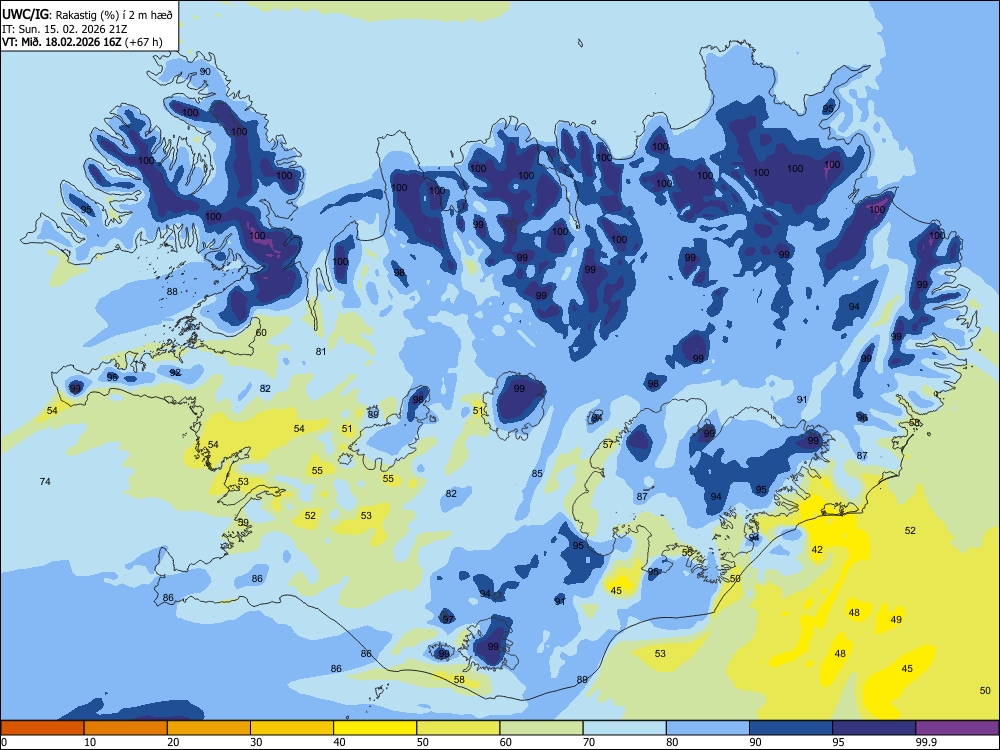Click the map value 88
Screen dimensions: 1000x750
172,291
